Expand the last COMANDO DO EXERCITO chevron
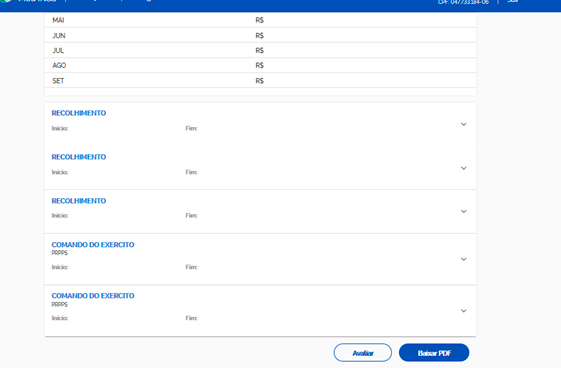561x368 pixels. click(463, 311)
